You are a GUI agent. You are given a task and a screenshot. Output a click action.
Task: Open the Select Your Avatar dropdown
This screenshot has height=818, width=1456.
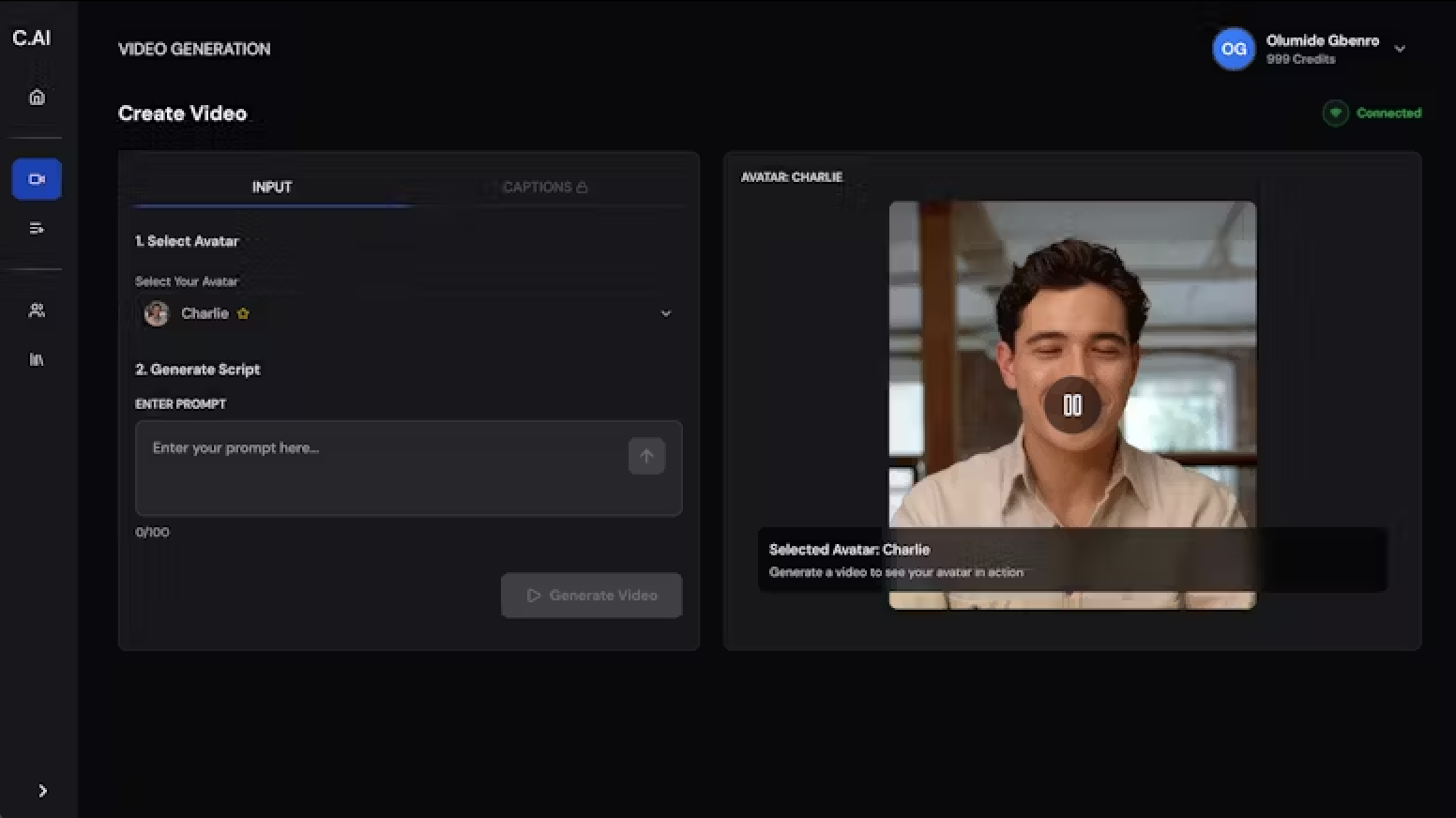(409, 313)
